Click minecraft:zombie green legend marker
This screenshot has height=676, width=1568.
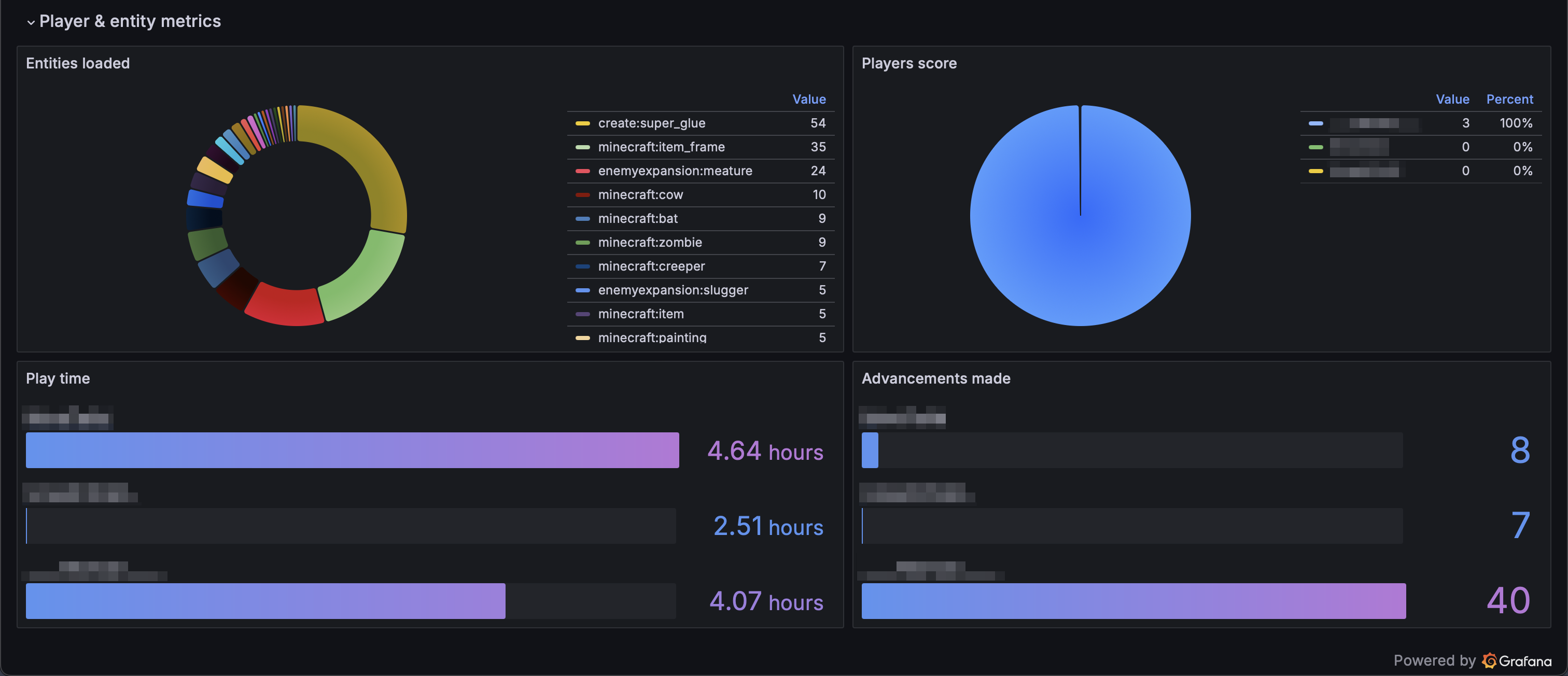click(x=582, y=242)
